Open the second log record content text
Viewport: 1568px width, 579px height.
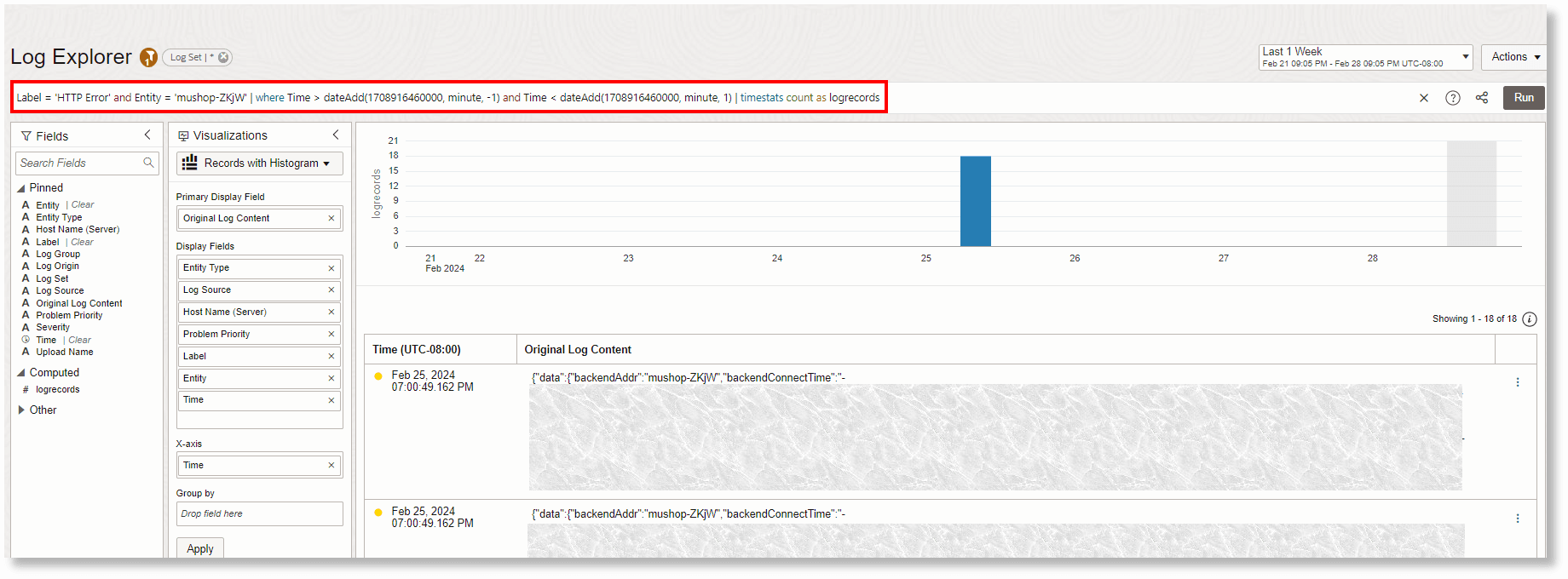point(689,513)
